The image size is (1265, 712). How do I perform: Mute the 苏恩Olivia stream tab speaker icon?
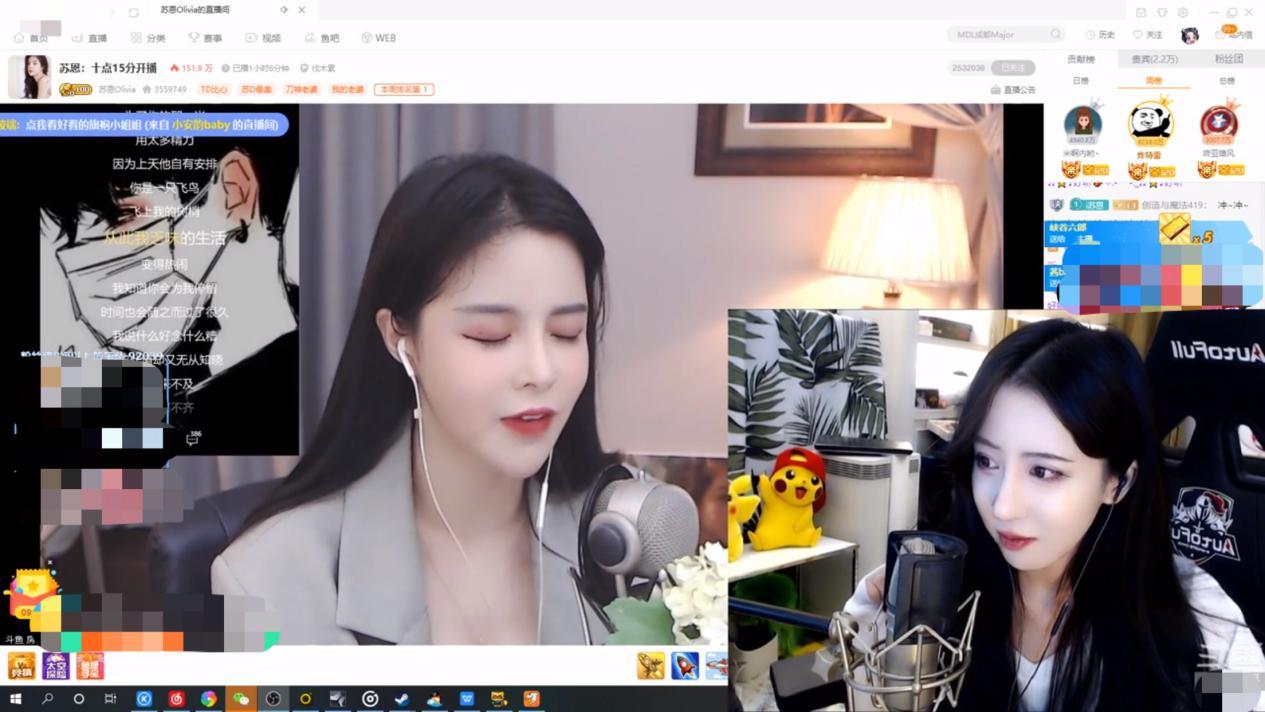coord(284,10)
